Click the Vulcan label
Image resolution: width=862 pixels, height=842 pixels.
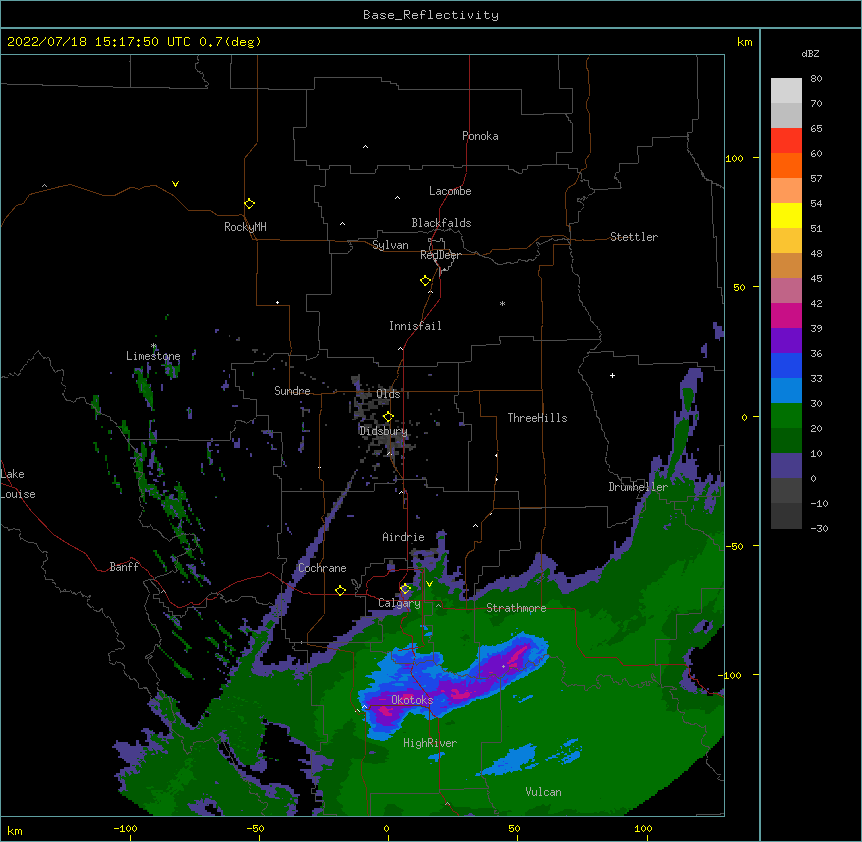tap(543, 792)
